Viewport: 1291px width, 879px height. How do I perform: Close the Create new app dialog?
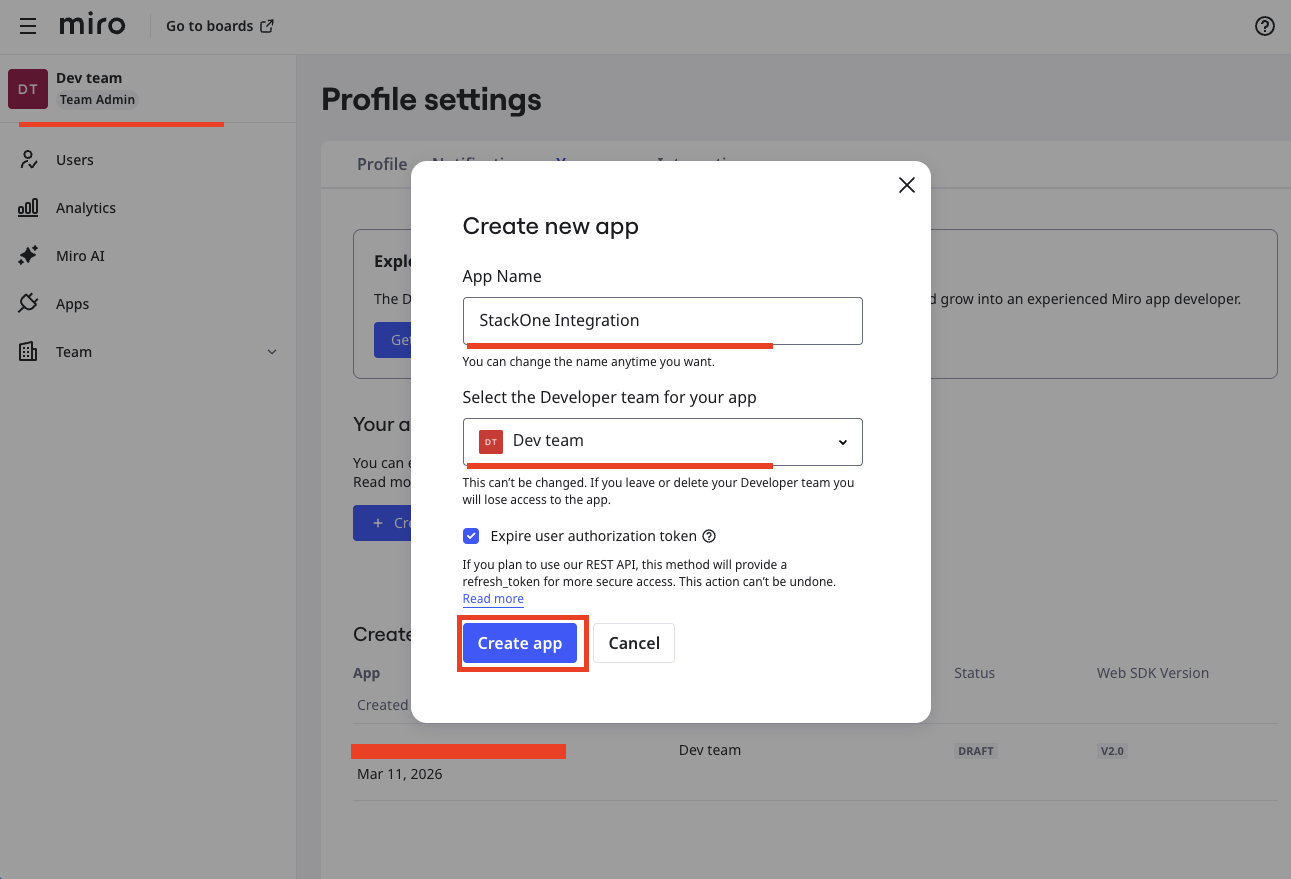tap(907, 185)
